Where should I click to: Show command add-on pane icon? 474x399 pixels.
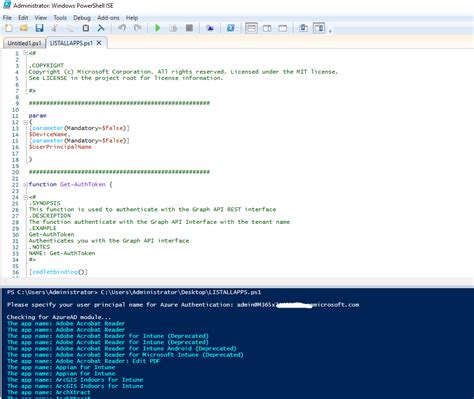[319, 28]
